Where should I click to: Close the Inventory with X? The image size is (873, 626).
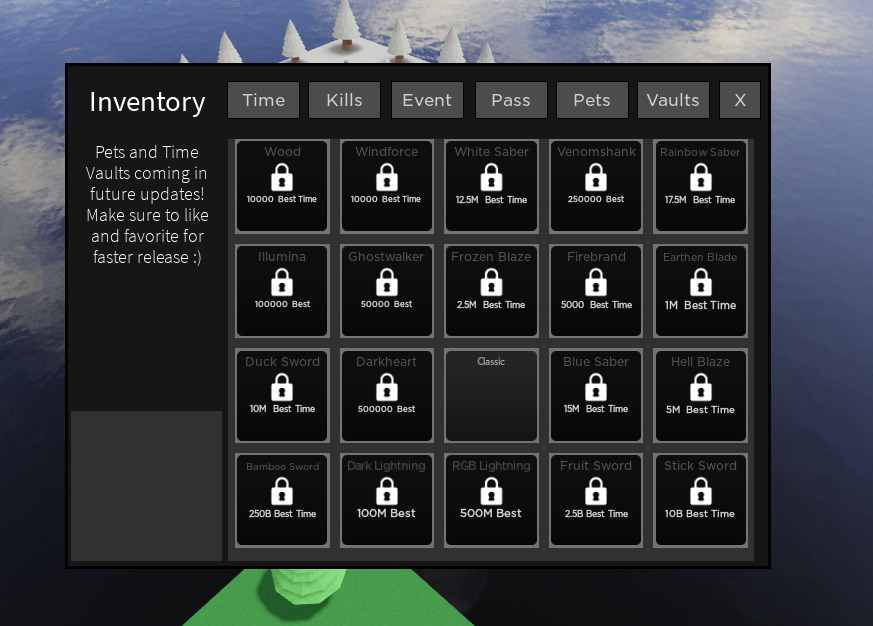coord(739,100)
